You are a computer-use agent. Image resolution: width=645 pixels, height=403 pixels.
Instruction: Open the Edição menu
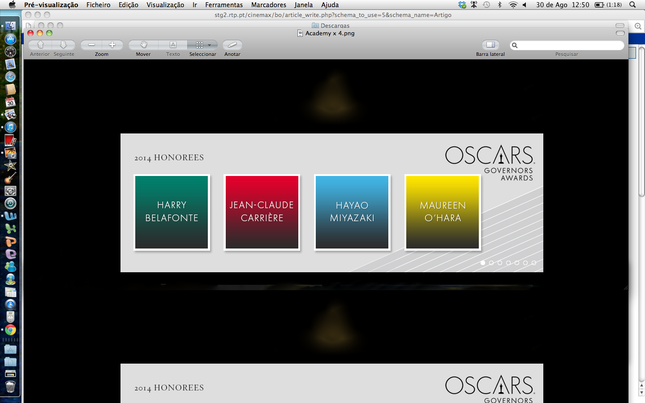point(128,5)
